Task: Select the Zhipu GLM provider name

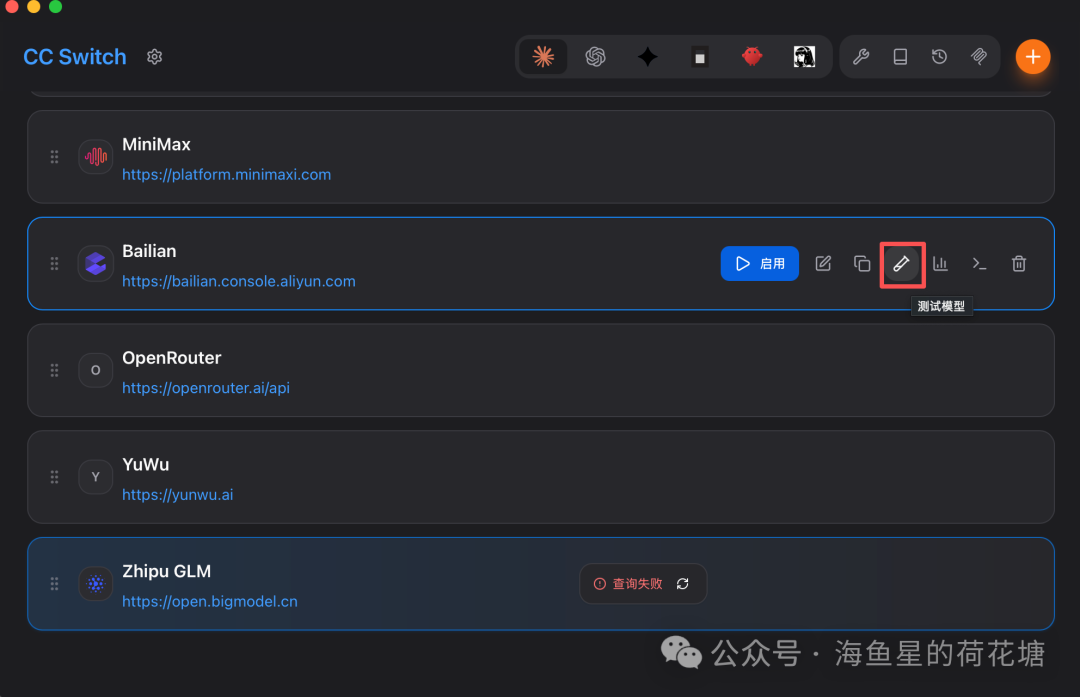Action: [167, 572]
